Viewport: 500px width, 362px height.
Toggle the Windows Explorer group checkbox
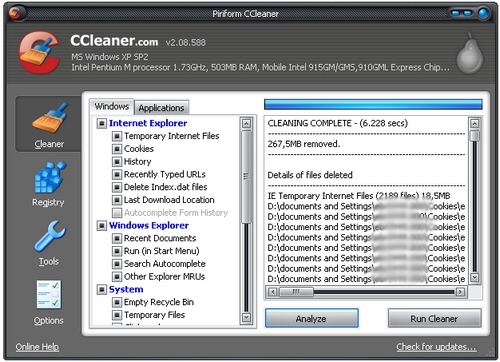click(102, 226)
